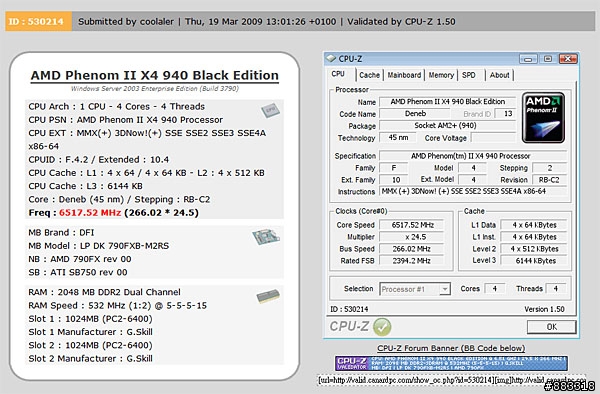Image resolution: width=600 pixels, height=394 pixels.
Task: Click the Revision field showing RB-C2
Action: click(549, 180)
